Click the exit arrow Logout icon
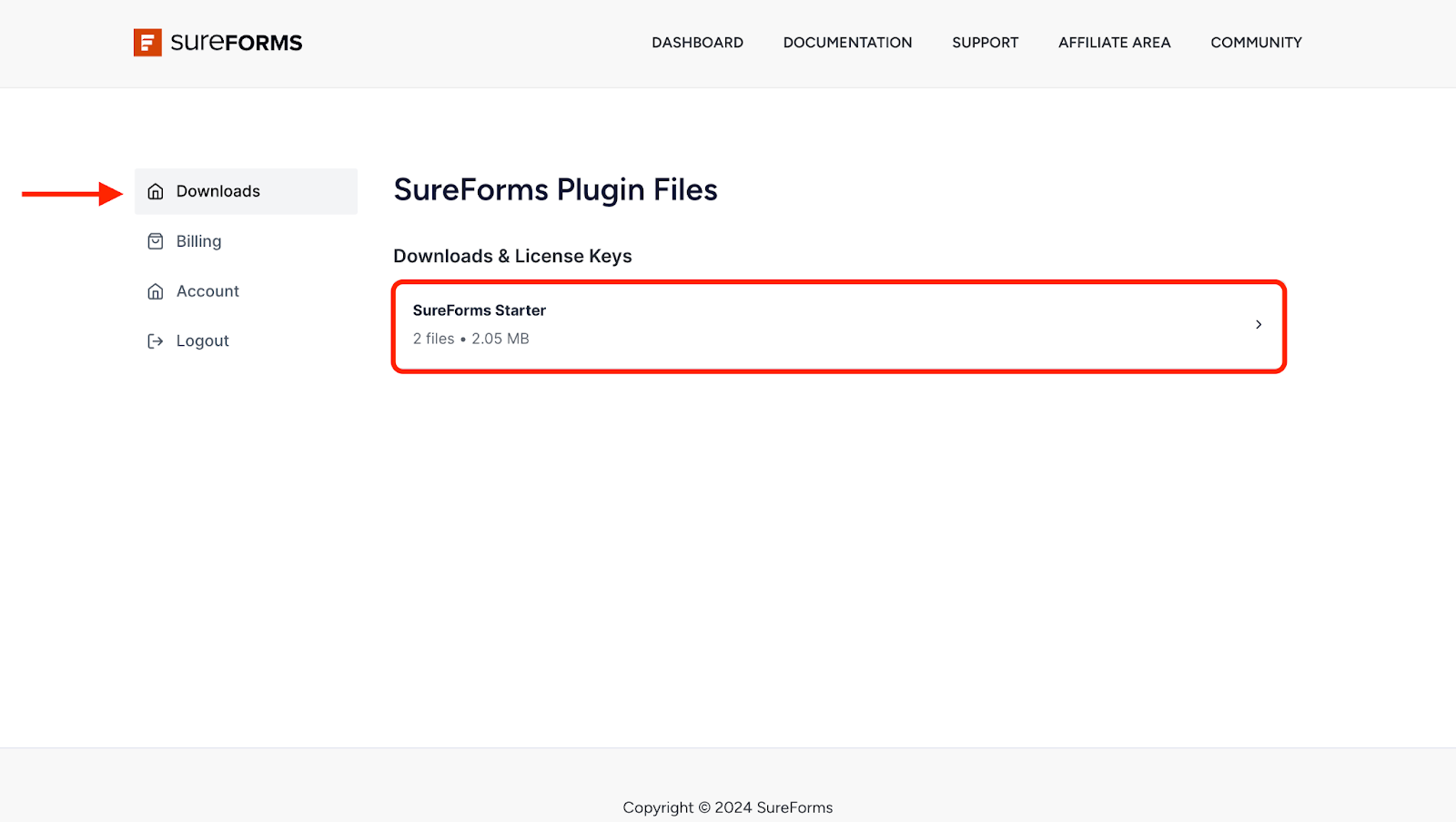 [x=156, y=341]
